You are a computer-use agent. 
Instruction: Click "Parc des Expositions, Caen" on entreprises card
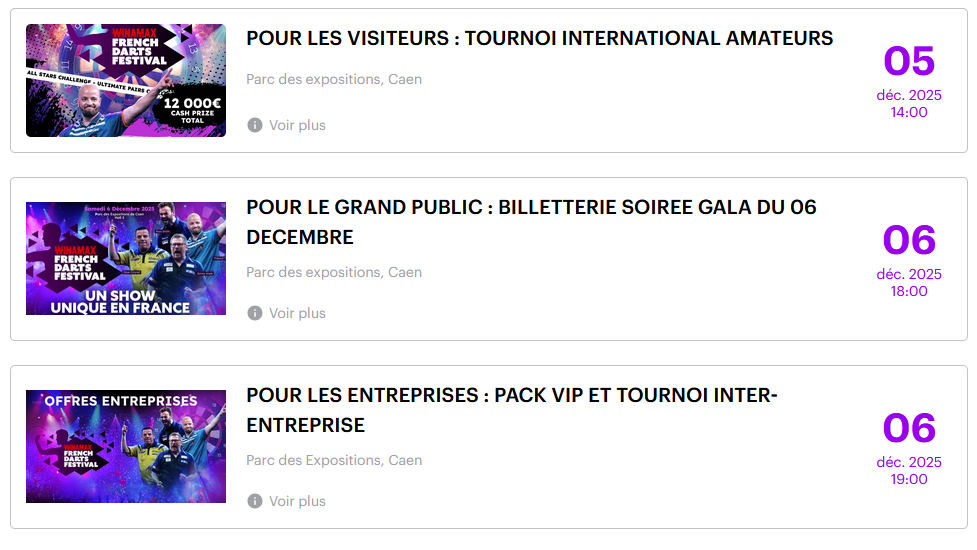pyautogui.click(x=334, y=460)
